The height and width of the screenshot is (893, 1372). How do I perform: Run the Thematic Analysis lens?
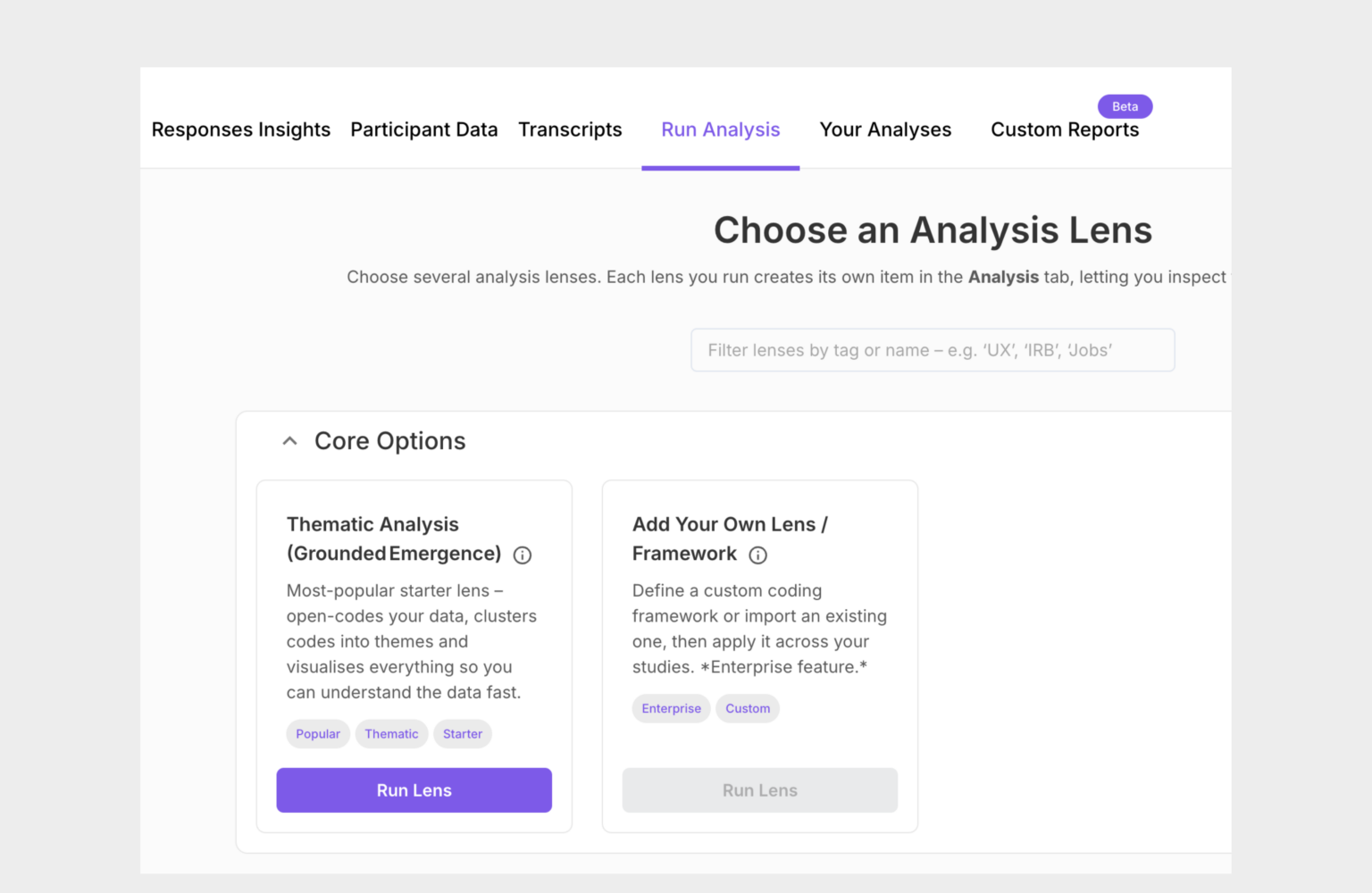414,790
